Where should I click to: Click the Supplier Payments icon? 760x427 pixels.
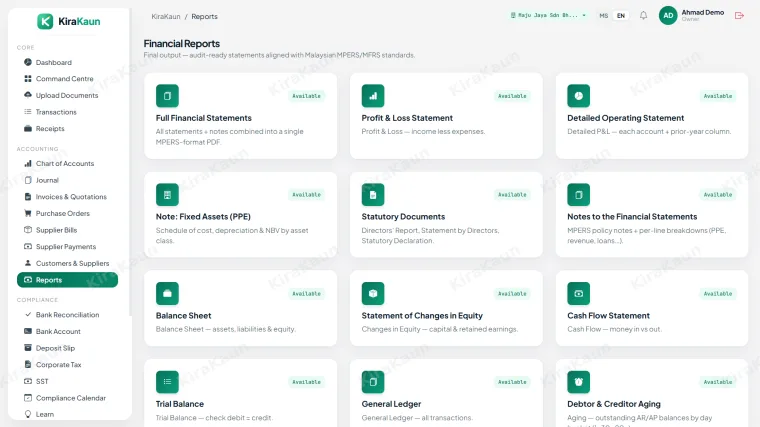pos(28,246)
